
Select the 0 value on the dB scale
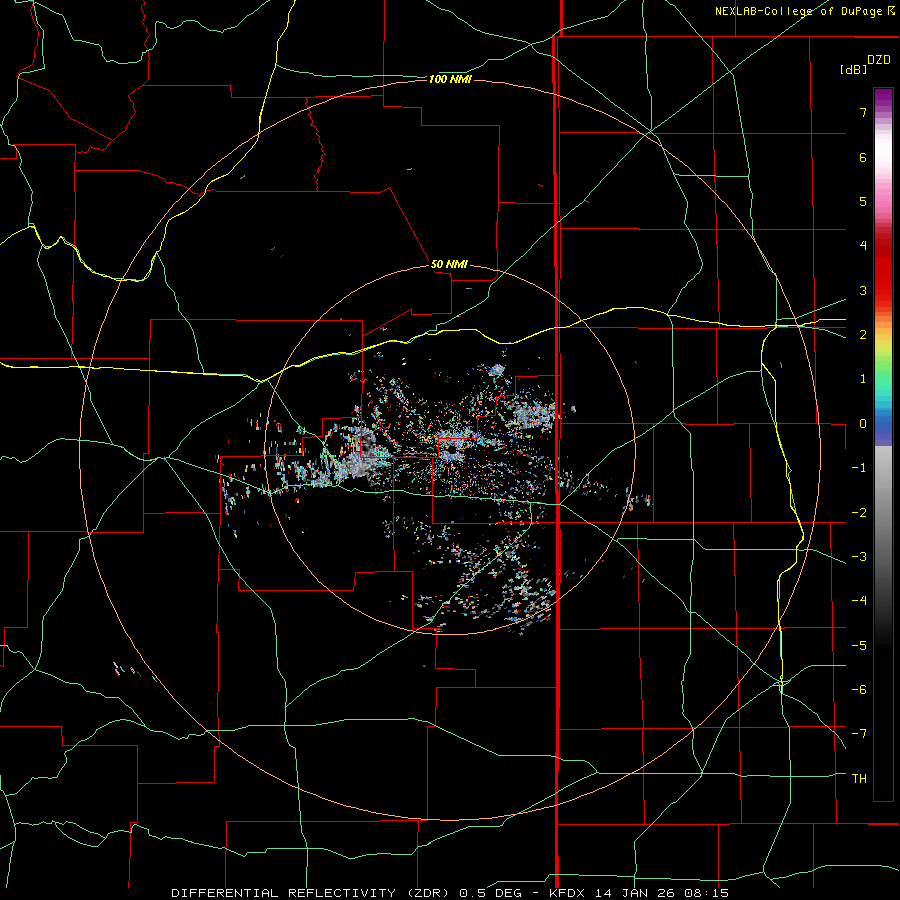(x=863, y=424)
